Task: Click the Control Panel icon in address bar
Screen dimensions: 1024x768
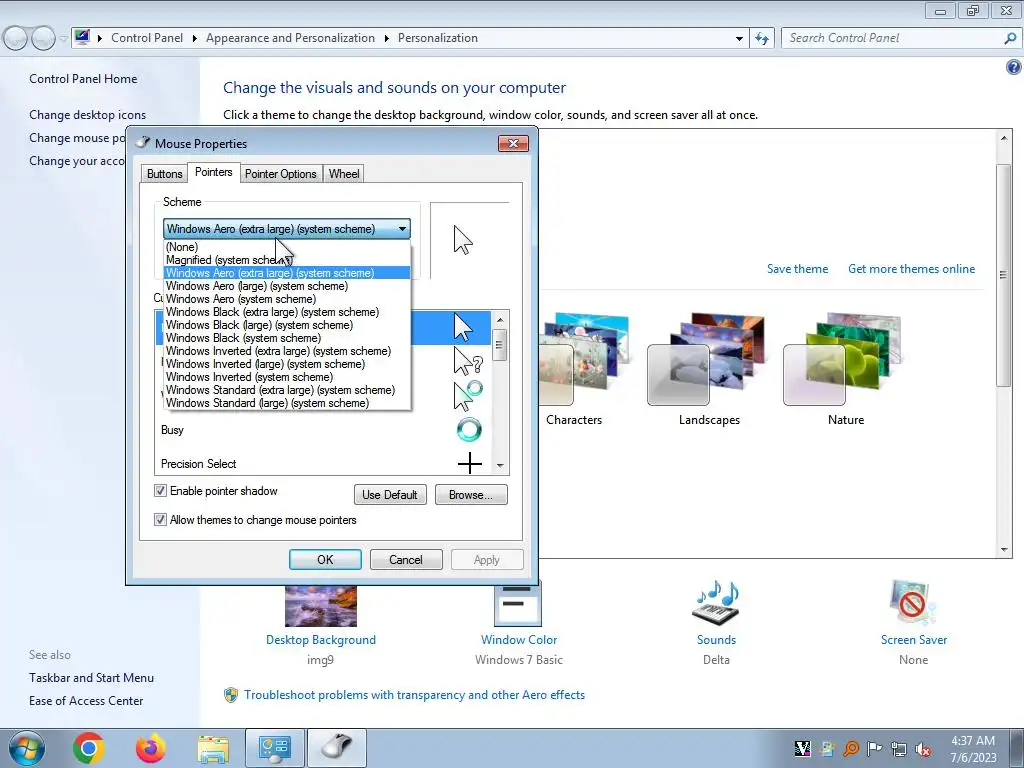Action: click(x=82, y=37)
